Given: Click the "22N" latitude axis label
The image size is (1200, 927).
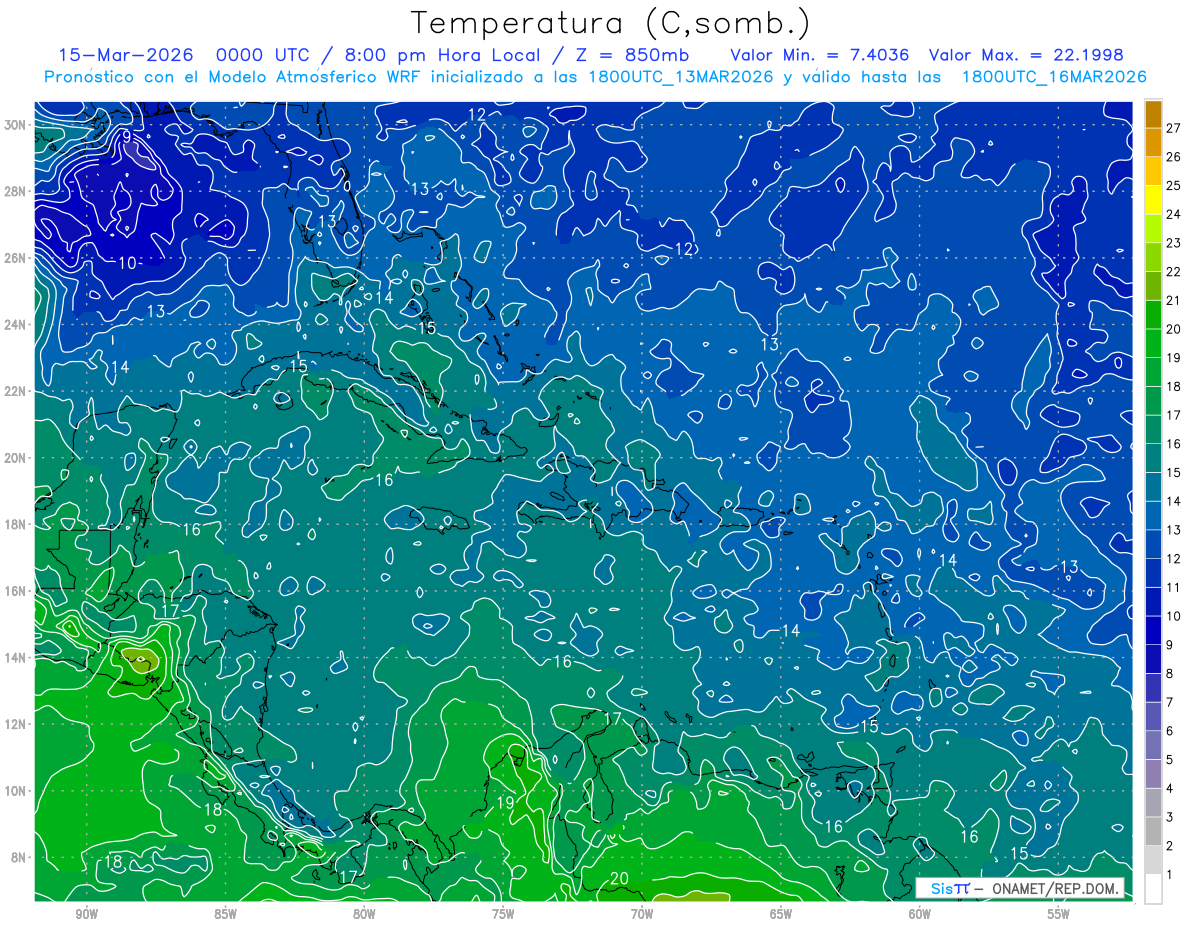Looking at the screenshot, I should point(15,391).
